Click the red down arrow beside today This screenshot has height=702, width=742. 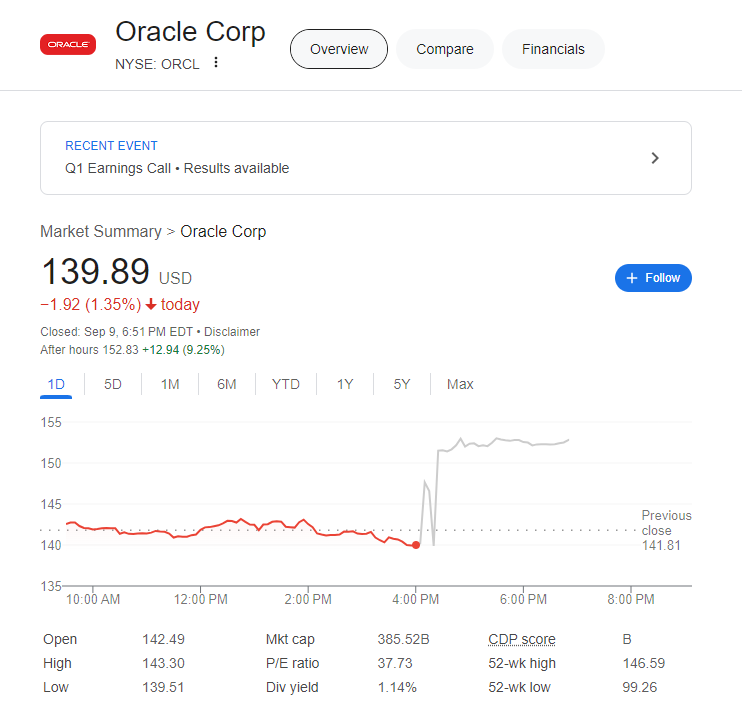pyautogui.click(x=151, y=305)
